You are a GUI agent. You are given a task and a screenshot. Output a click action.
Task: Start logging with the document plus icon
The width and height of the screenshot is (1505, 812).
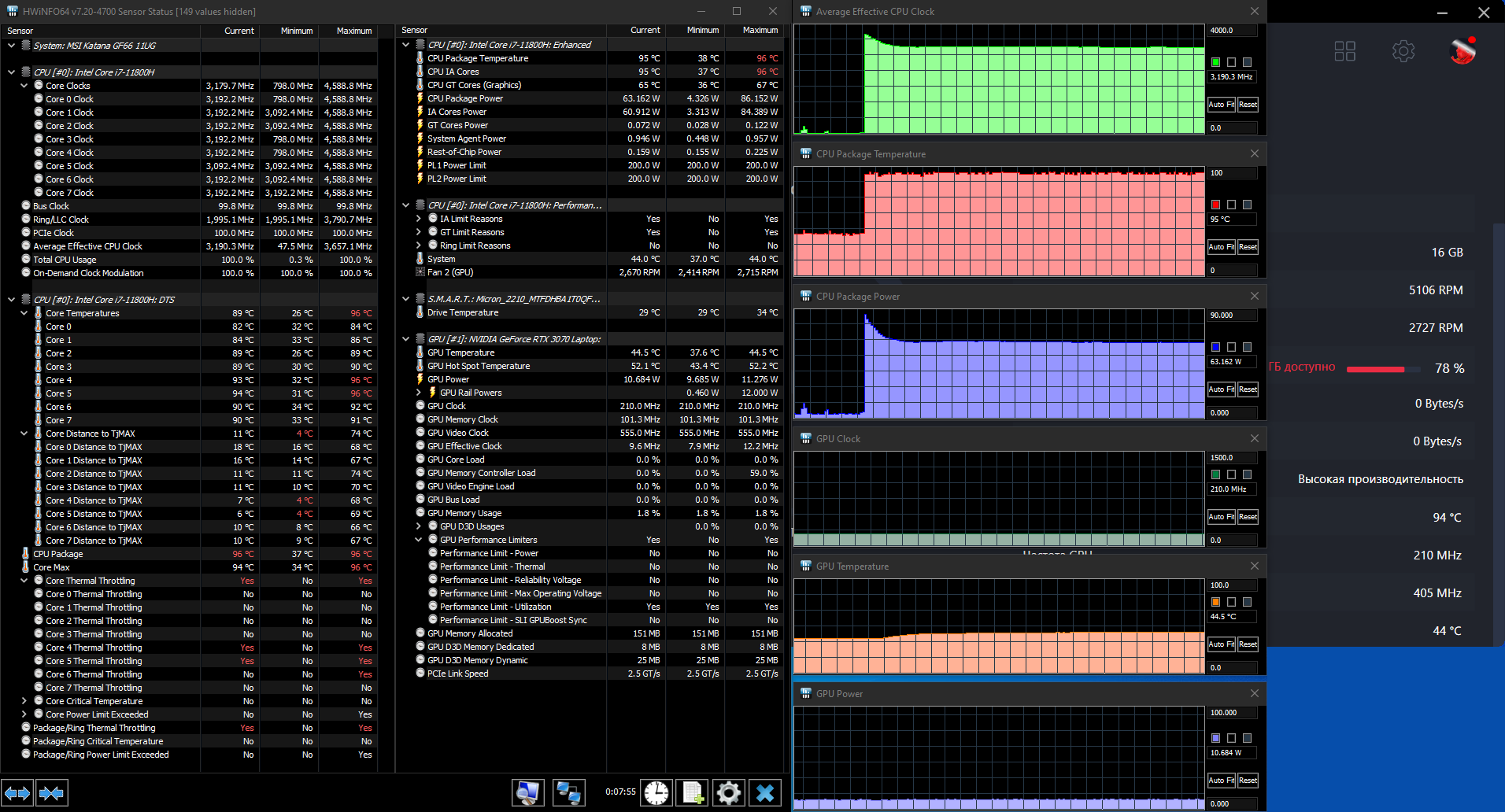pyautogui.click(x=693, y=792)
